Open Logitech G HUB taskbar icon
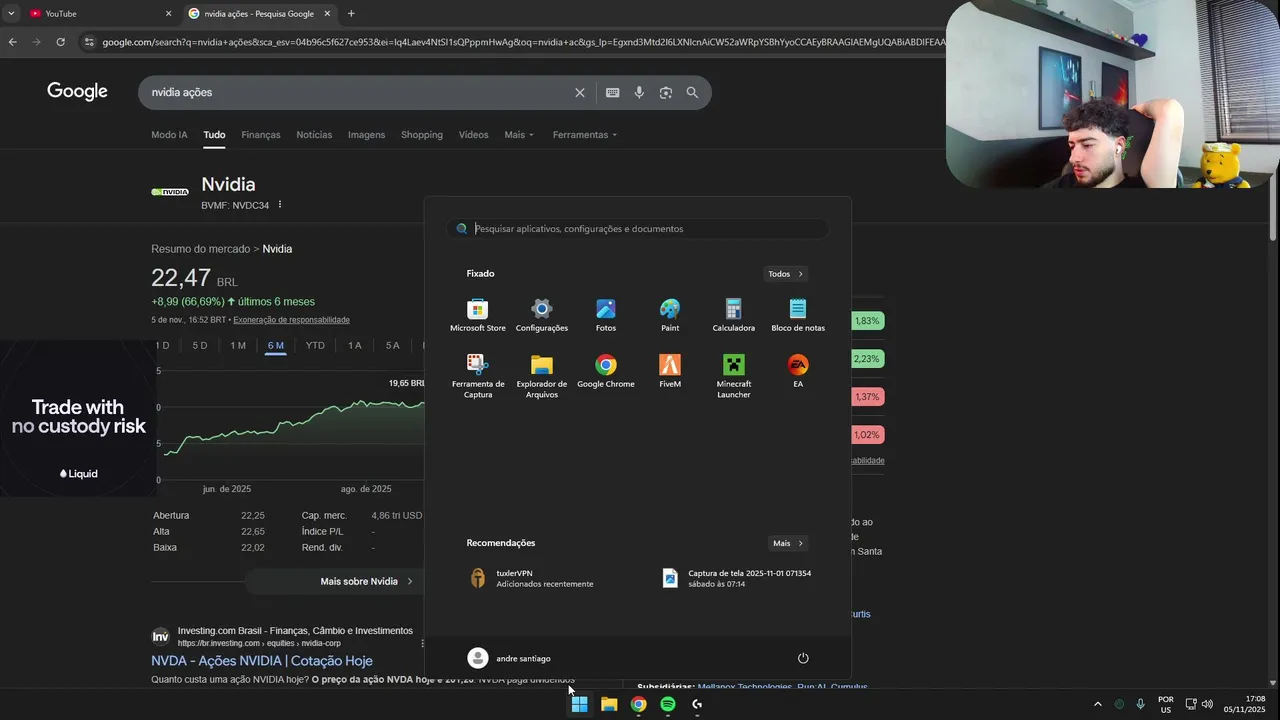1280x720 pixels. [x=697, y=704]
